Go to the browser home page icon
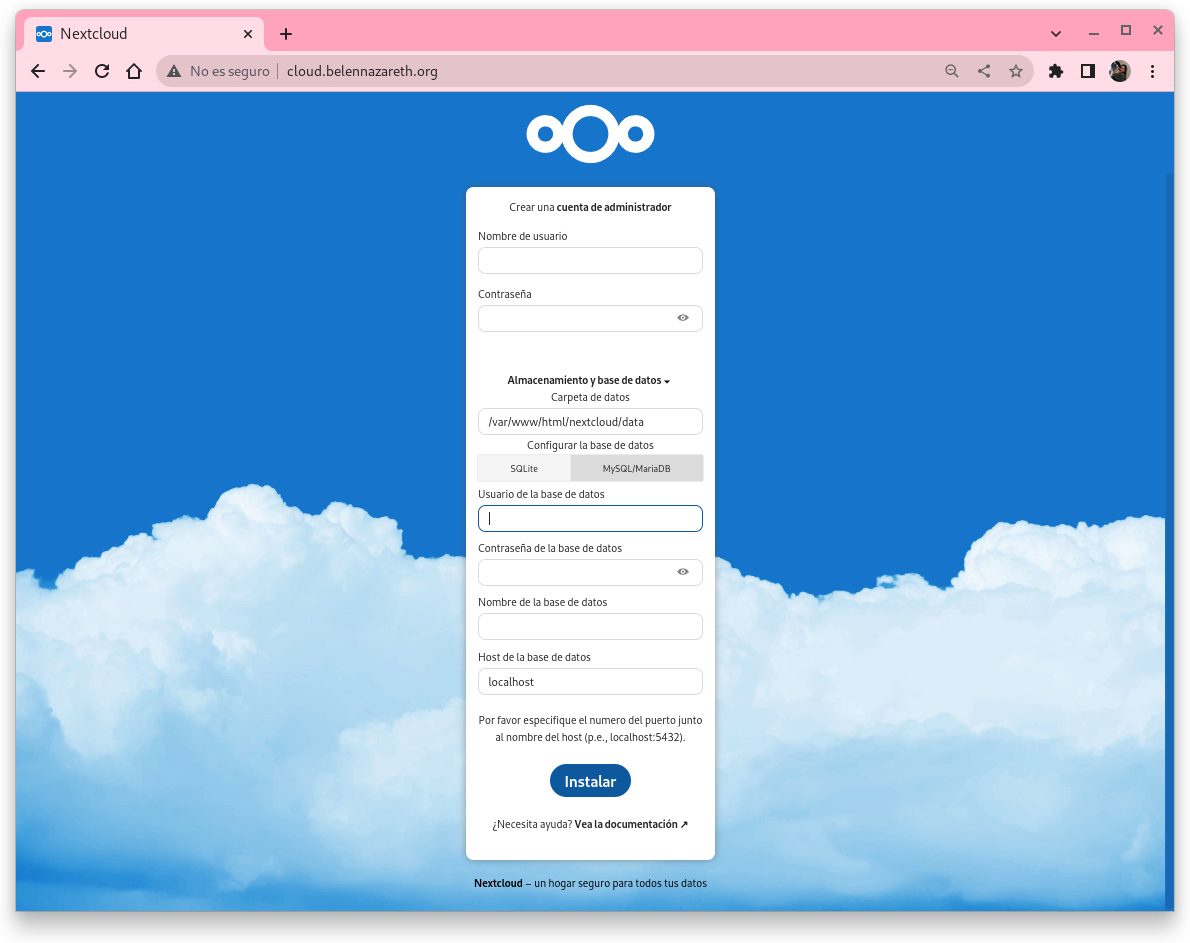Image resolution: width=1190 pixels, height=943 pixels. (x=134, y=71)
